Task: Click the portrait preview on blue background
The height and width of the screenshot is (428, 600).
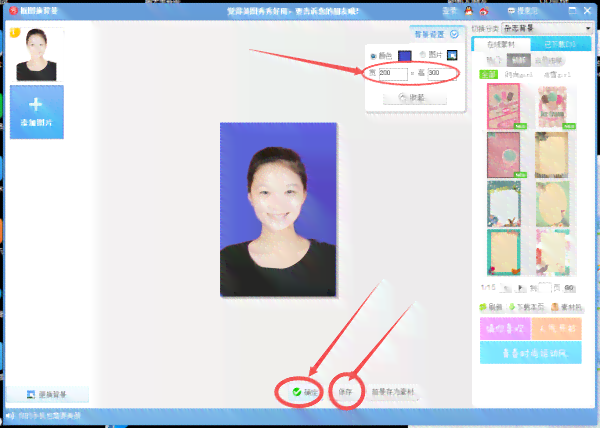Action: [278, 209]
